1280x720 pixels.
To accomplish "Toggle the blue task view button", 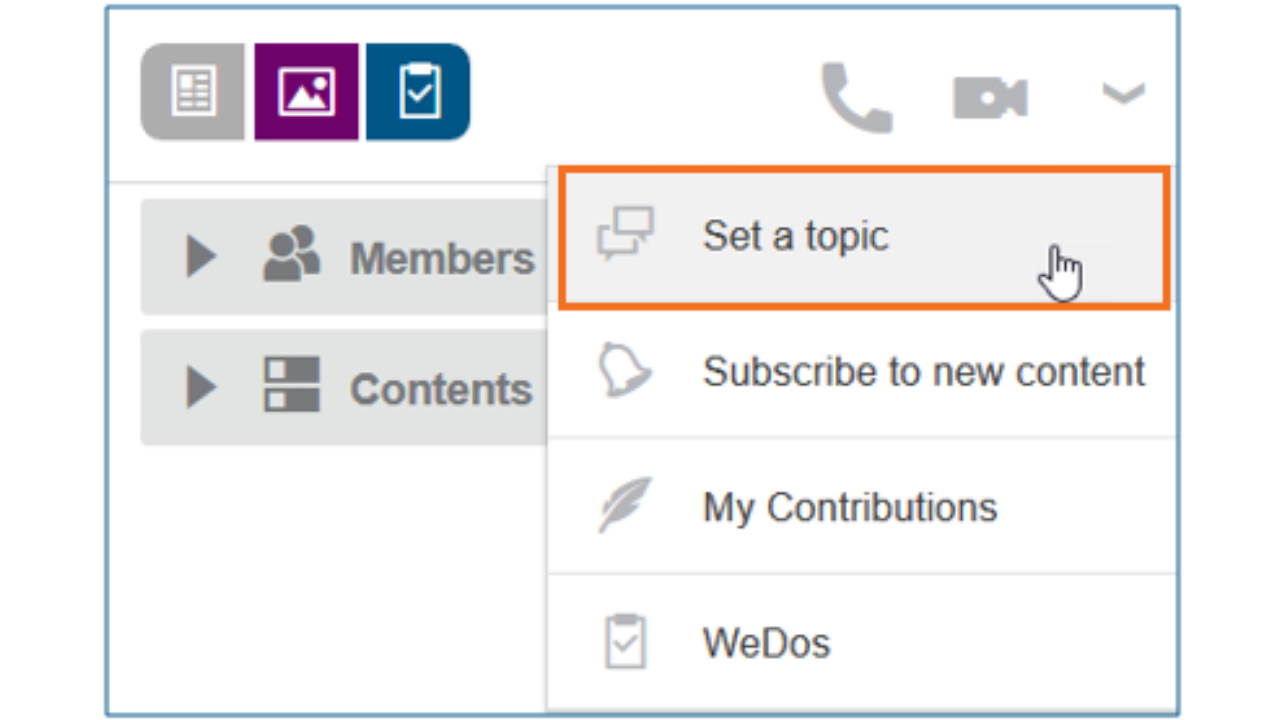I will [x=418, y=92].
